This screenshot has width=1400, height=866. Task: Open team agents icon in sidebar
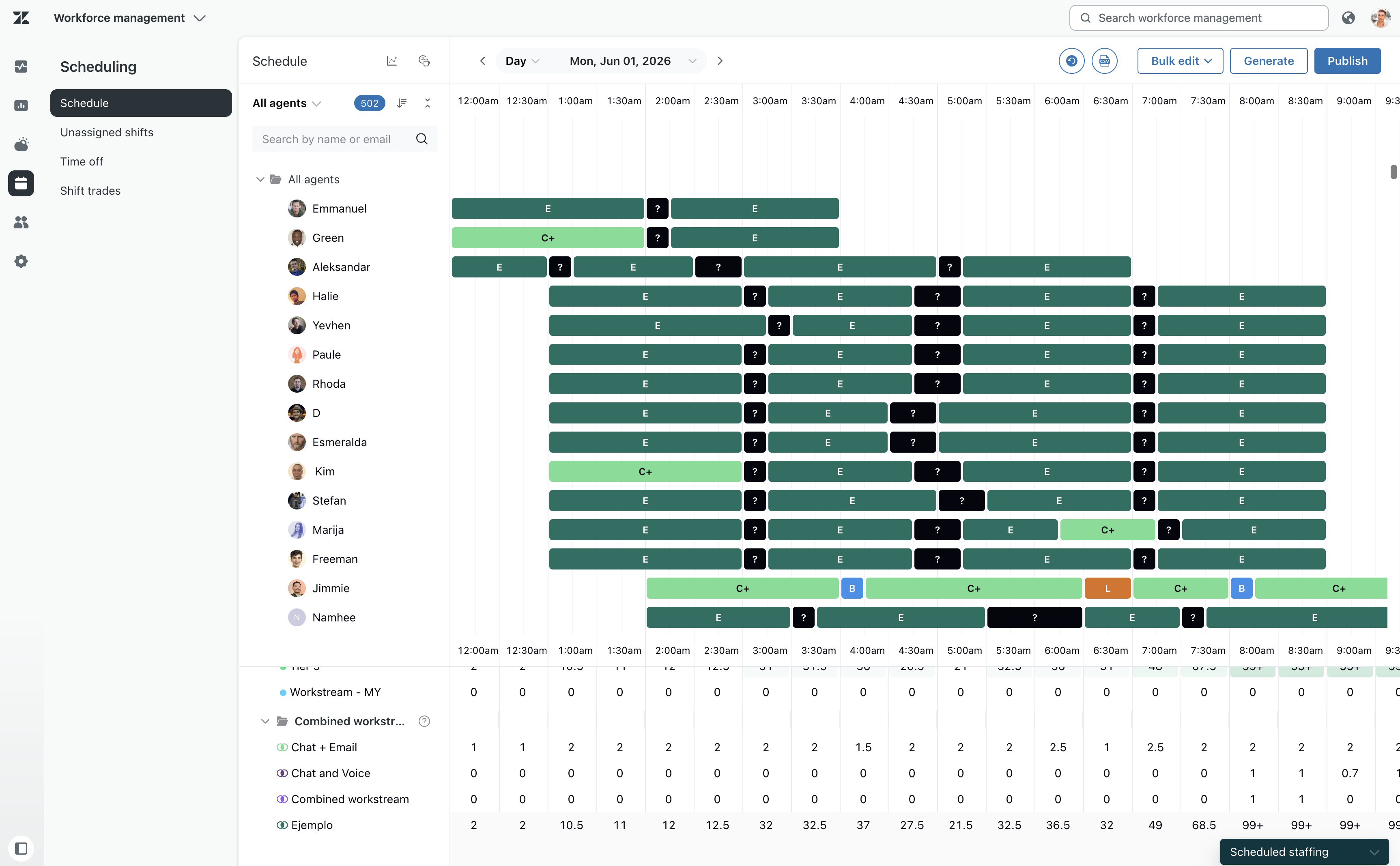click(21, 222)
